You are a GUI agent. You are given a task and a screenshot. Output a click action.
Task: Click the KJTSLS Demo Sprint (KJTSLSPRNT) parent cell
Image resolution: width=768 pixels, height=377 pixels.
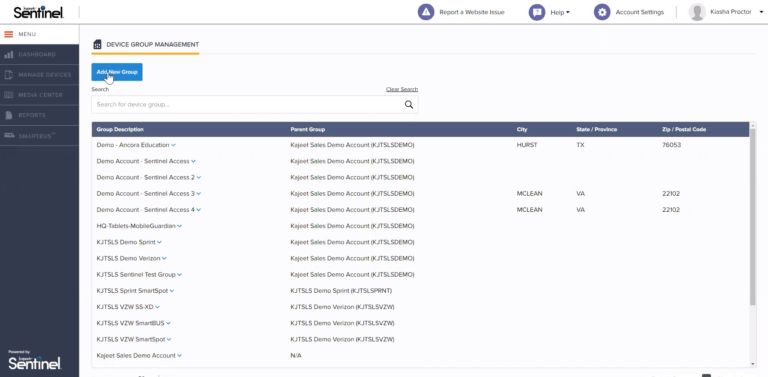(341, 291)
